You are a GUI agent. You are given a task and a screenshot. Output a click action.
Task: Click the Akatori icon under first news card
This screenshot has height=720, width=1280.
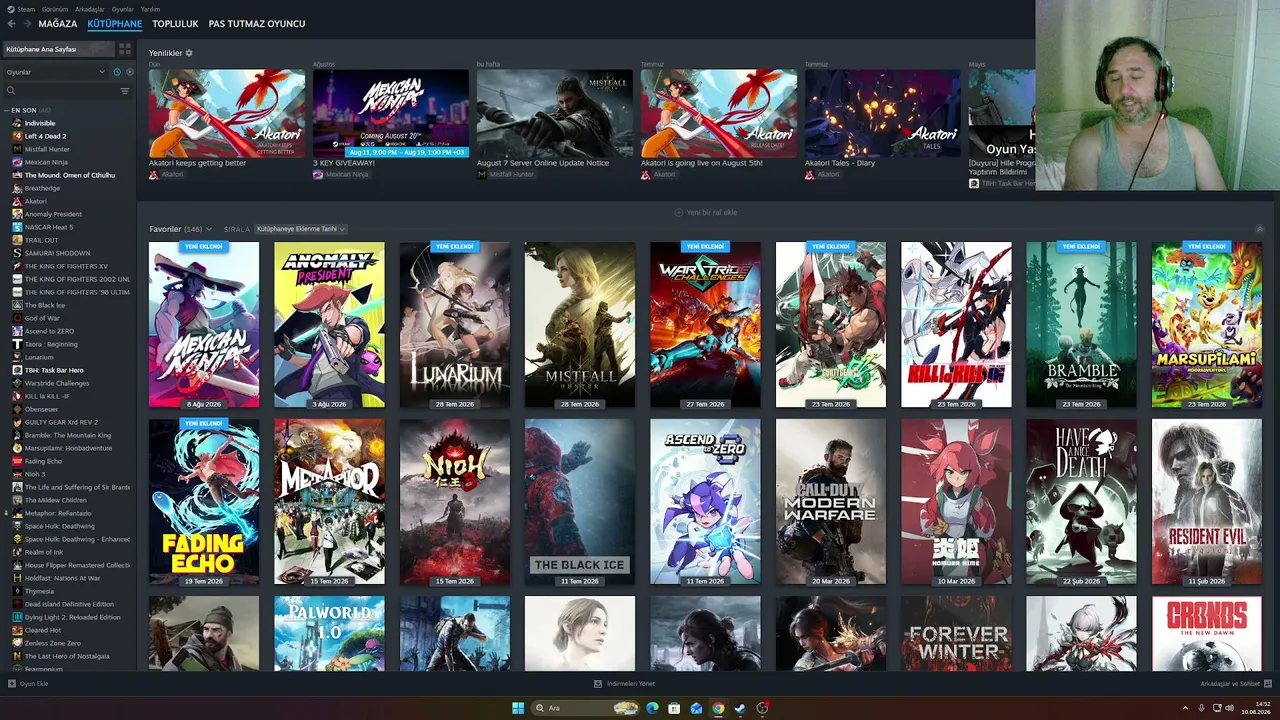coord(154,174)
